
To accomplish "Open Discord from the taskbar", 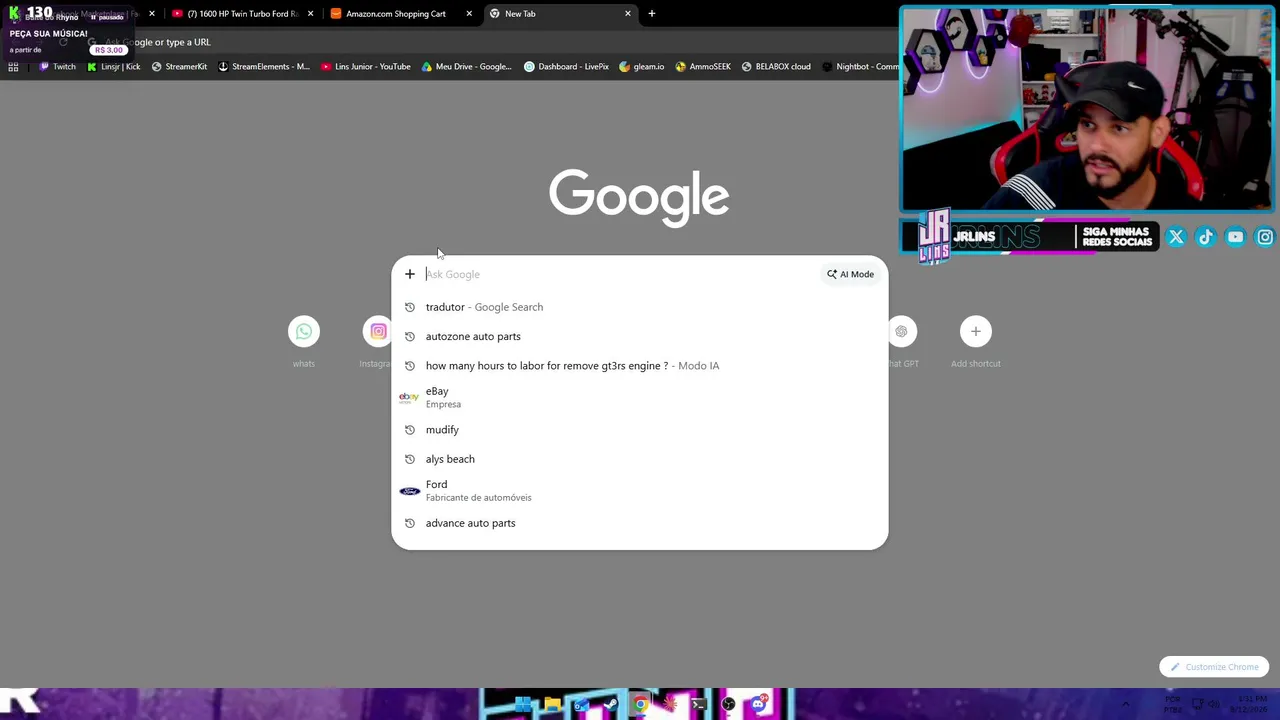I will [x=758, y=705].
